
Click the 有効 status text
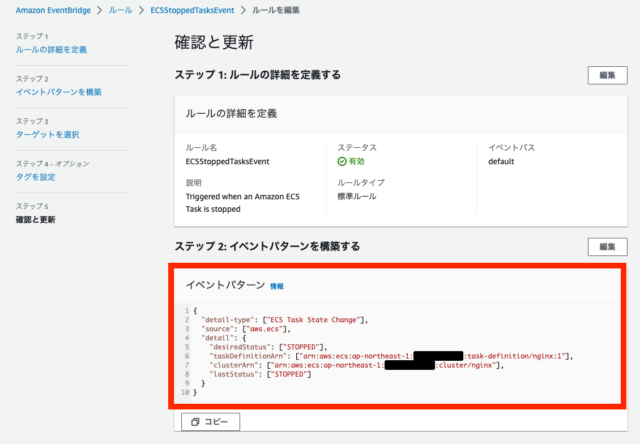357,162
